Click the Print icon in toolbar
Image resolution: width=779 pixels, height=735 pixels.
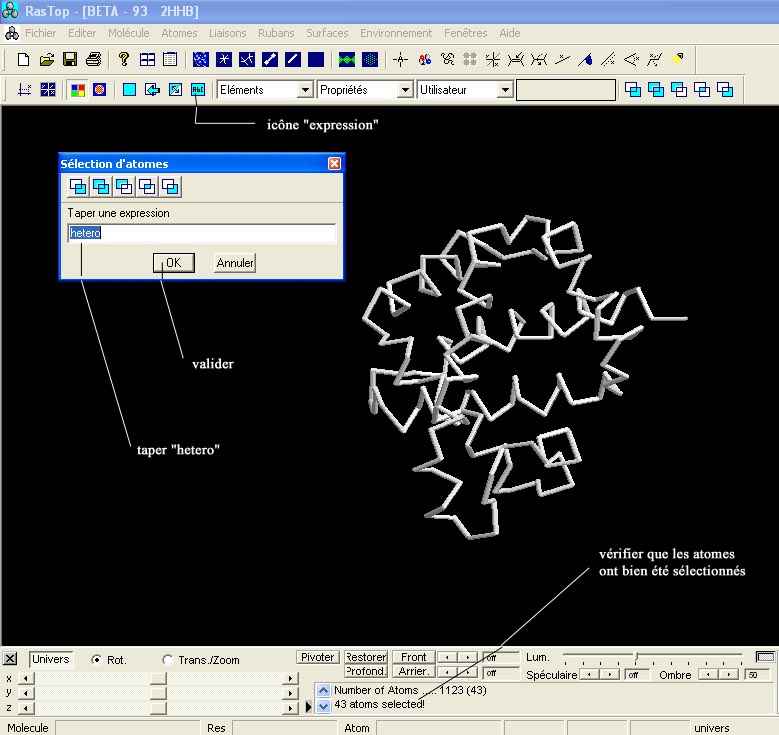tap(93, 59)
